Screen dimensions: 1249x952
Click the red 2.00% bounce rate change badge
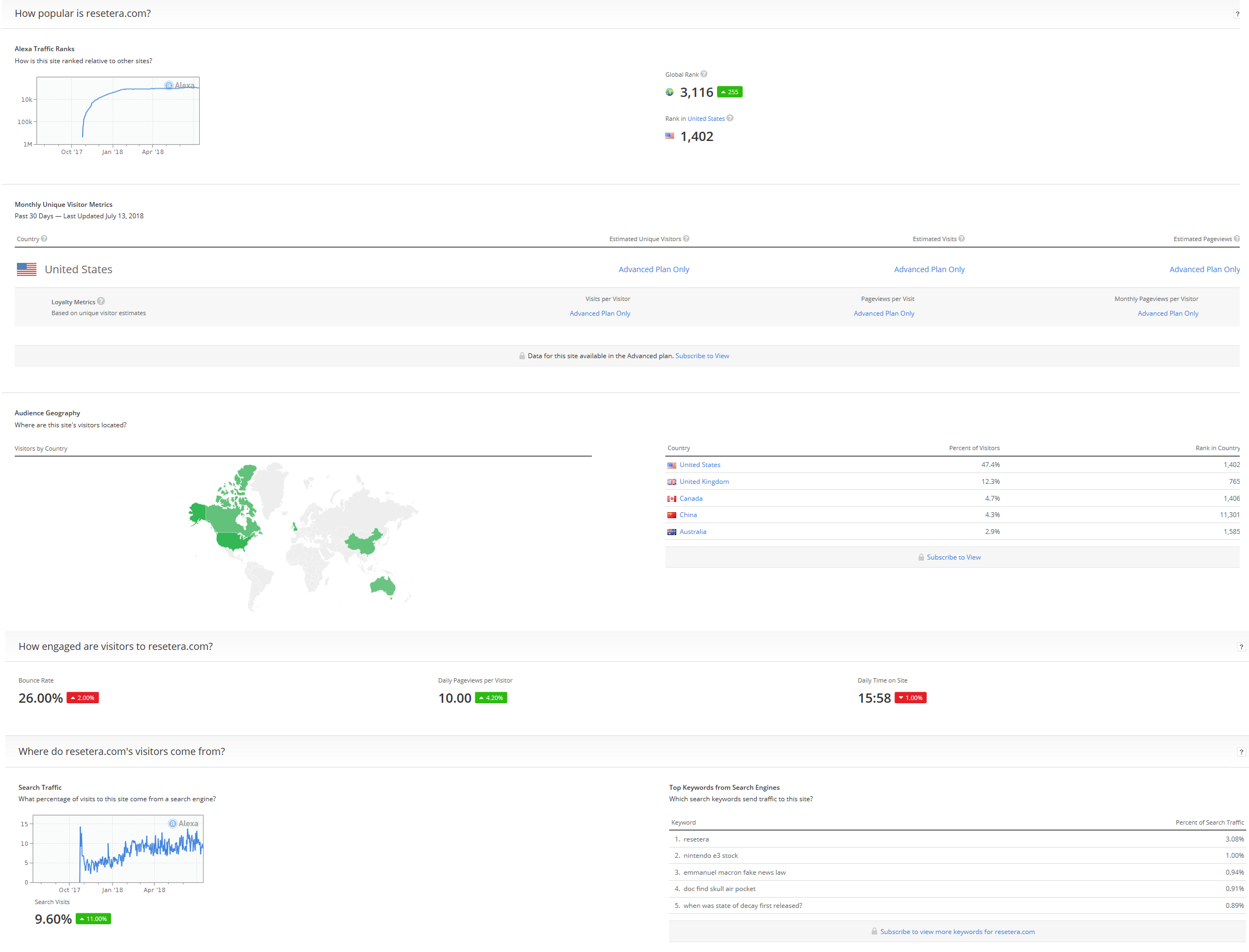83,698
